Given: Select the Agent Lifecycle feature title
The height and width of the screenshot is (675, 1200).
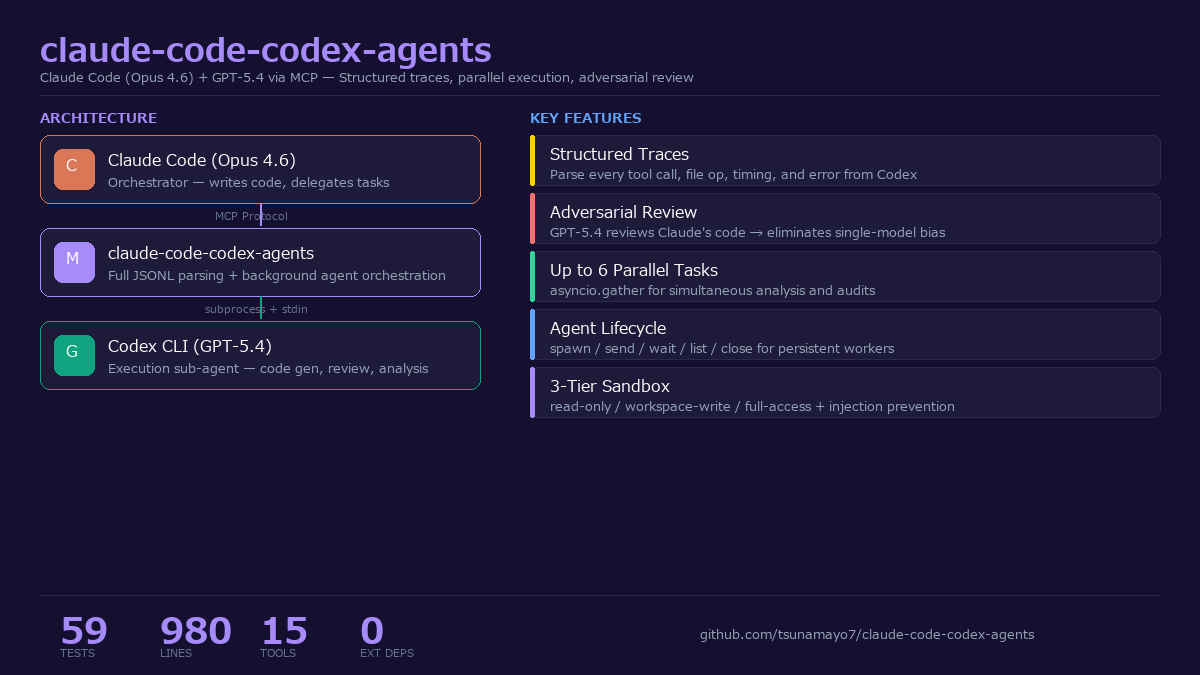Looking at the screenshot, I should [x=608, y=328].
